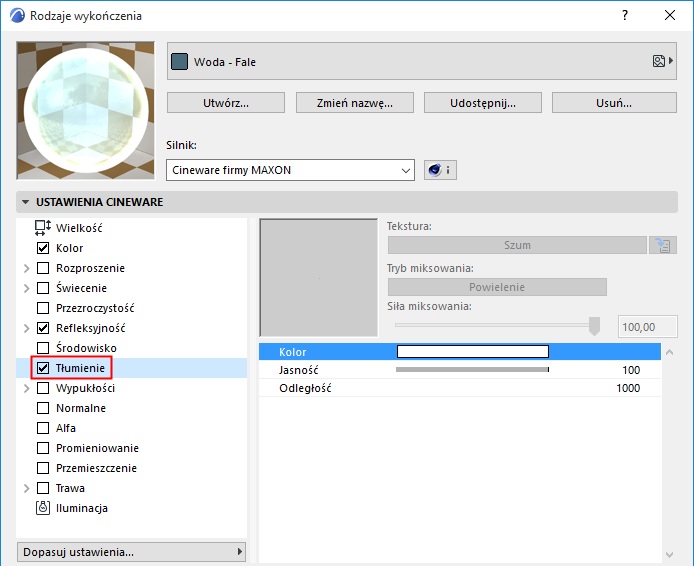Image resolution: width=694 pixels, height=566 pixels.
Task: Enable the Promieniowanie checkbox
Action: tap(43, 448)
